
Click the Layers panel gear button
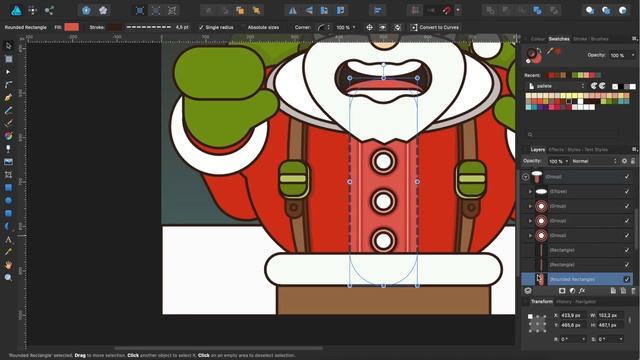click(x=624, y=161)
